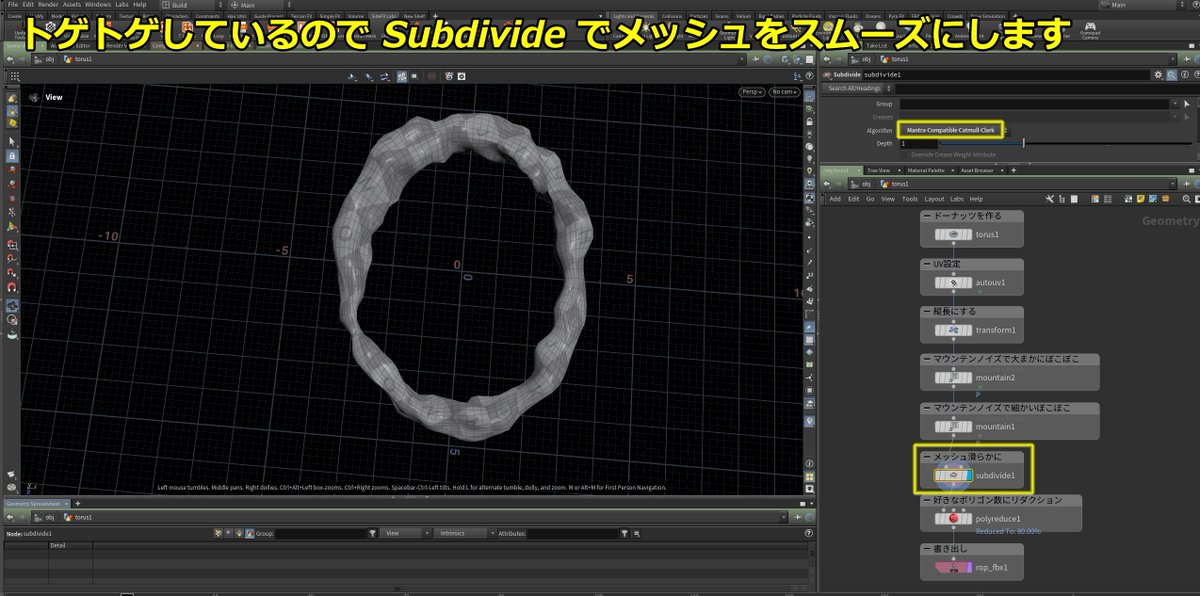Open the Subdivide node info icon
1200x596 pixels.
coord(1183,74)
